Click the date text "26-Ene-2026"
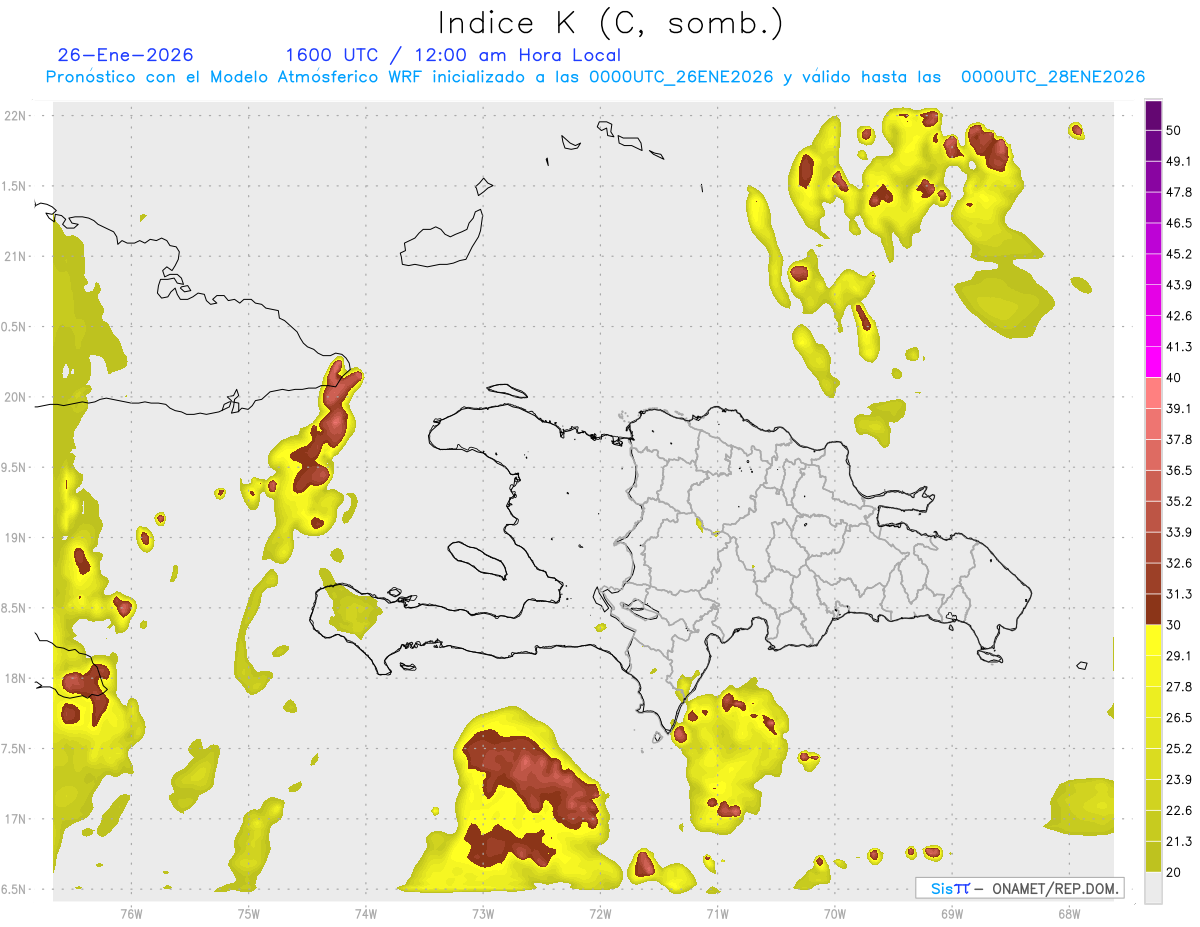Viewport: 1200px width, 927px height. 126,55
